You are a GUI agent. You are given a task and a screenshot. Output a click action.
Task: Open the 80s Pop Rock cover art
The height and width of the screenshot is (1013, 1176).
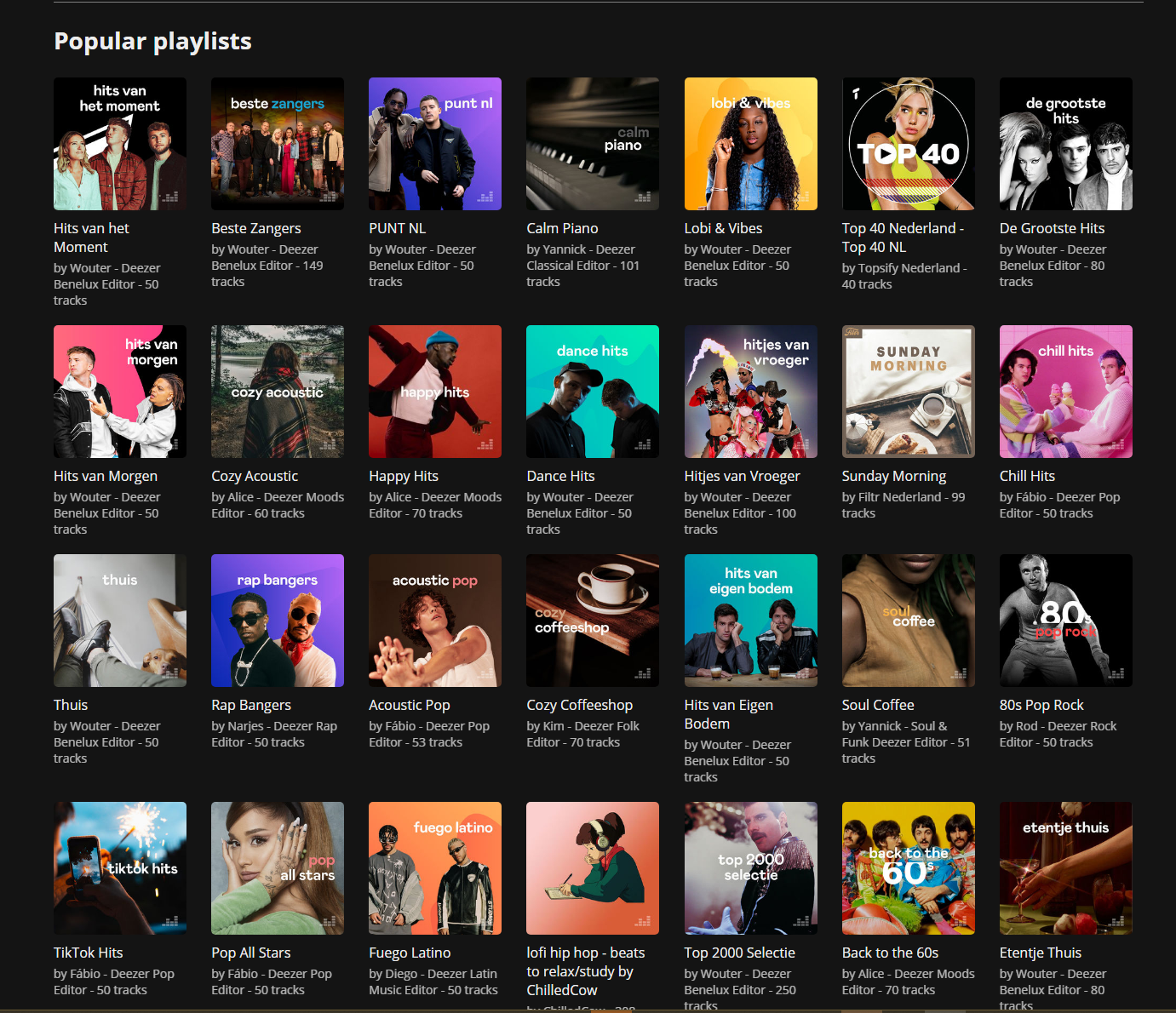pos(1065,621)
